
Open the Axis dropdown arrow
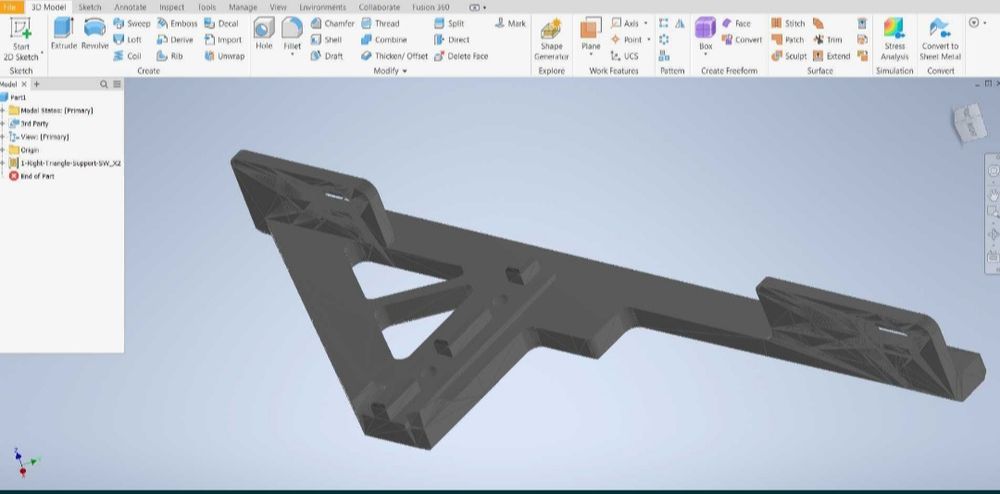(645, 24)
